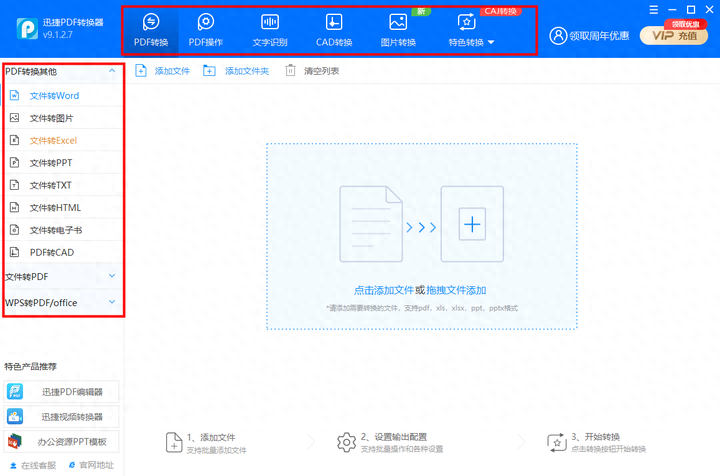Viewport: 720px width, 476px height.
Task: Click the VIP 充值 button
Action: (674, 36)
